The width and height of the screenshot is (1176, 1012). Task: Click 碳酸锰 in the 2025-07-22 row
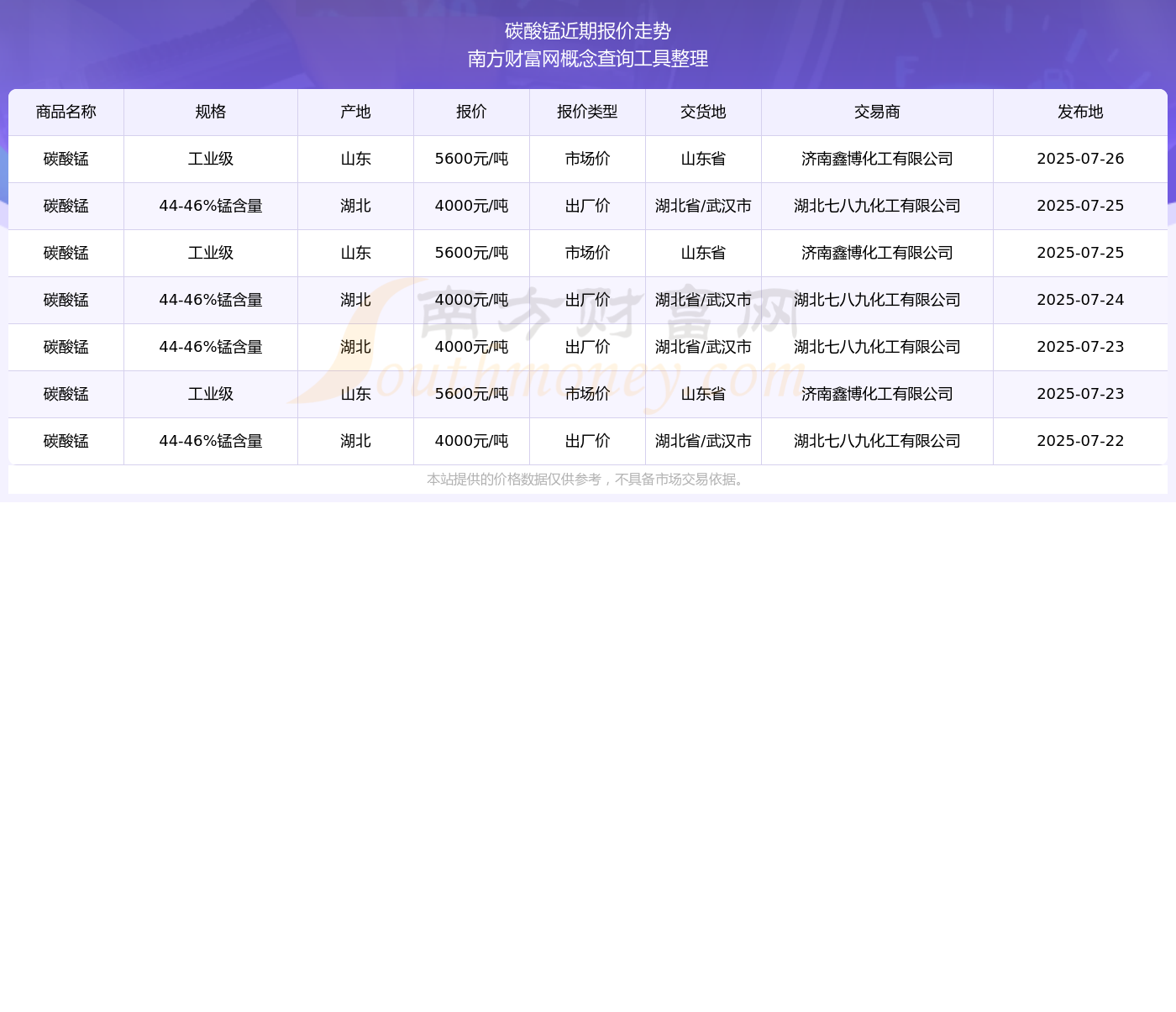[x=66, y=441]
